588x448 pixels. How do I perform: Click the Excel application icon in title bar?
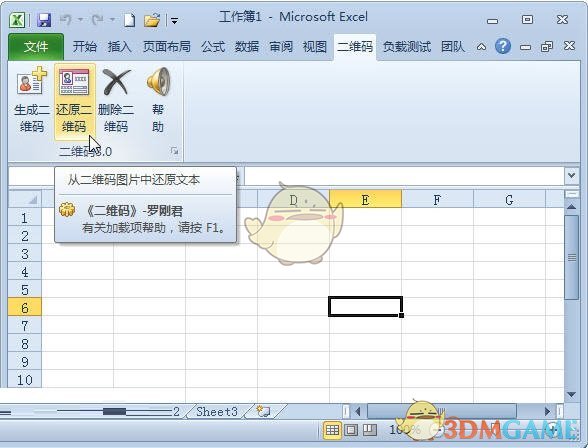[17, 20]
